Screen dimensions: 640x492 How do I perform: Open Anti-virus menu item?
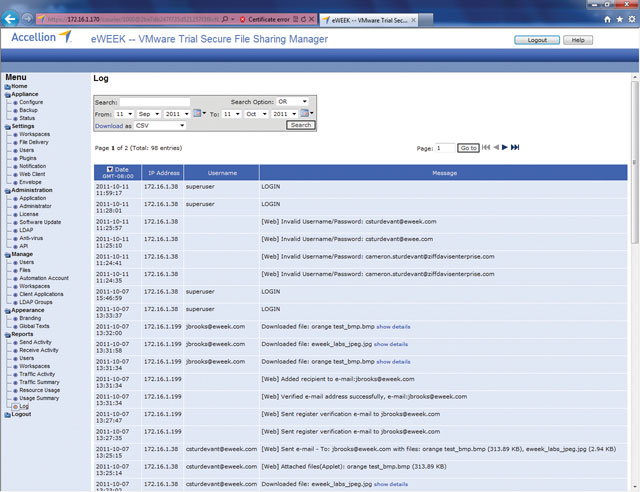pos(31,238)
